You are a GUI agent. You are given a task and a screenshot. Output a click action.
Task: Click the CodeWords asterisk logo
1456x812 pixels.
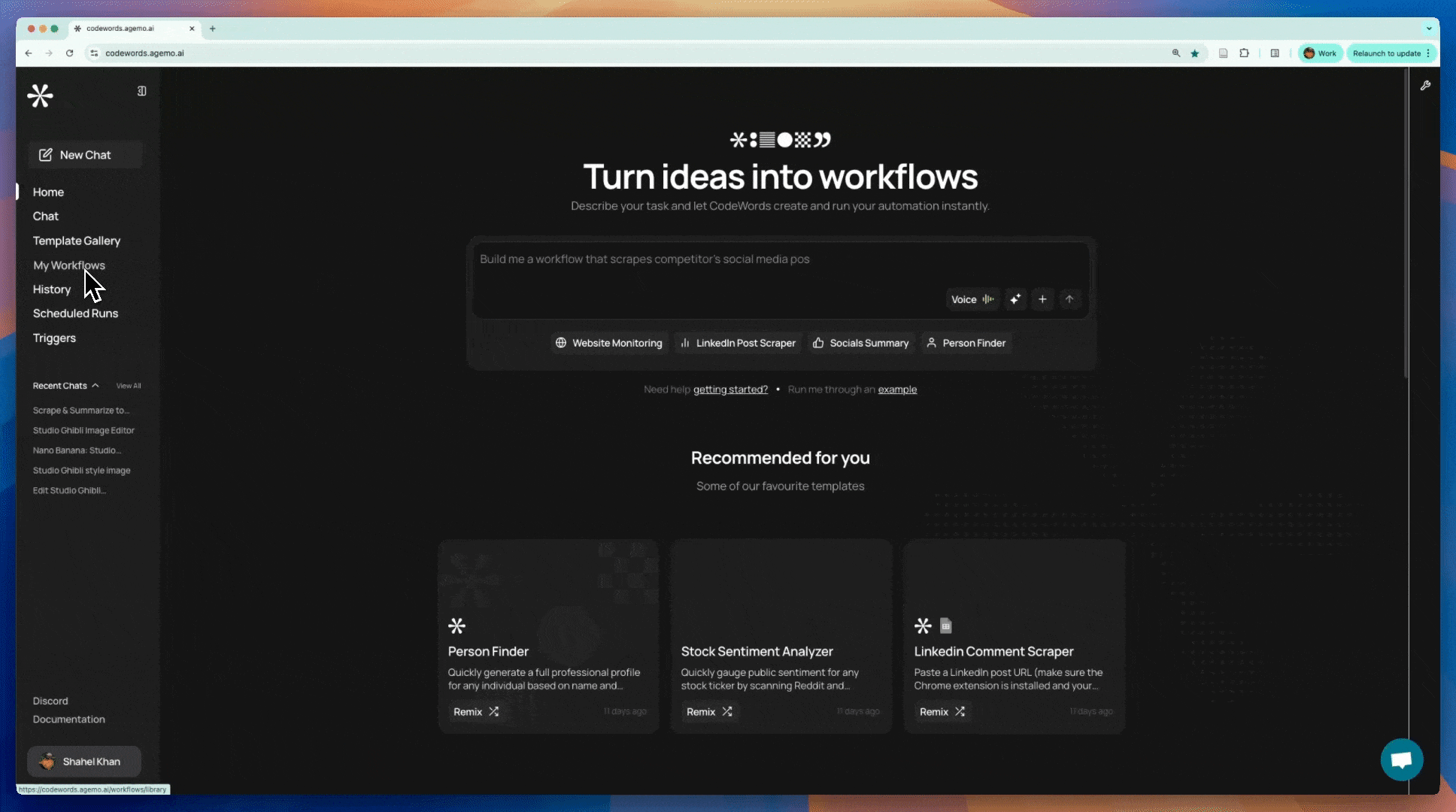click(x=41, y=95)
